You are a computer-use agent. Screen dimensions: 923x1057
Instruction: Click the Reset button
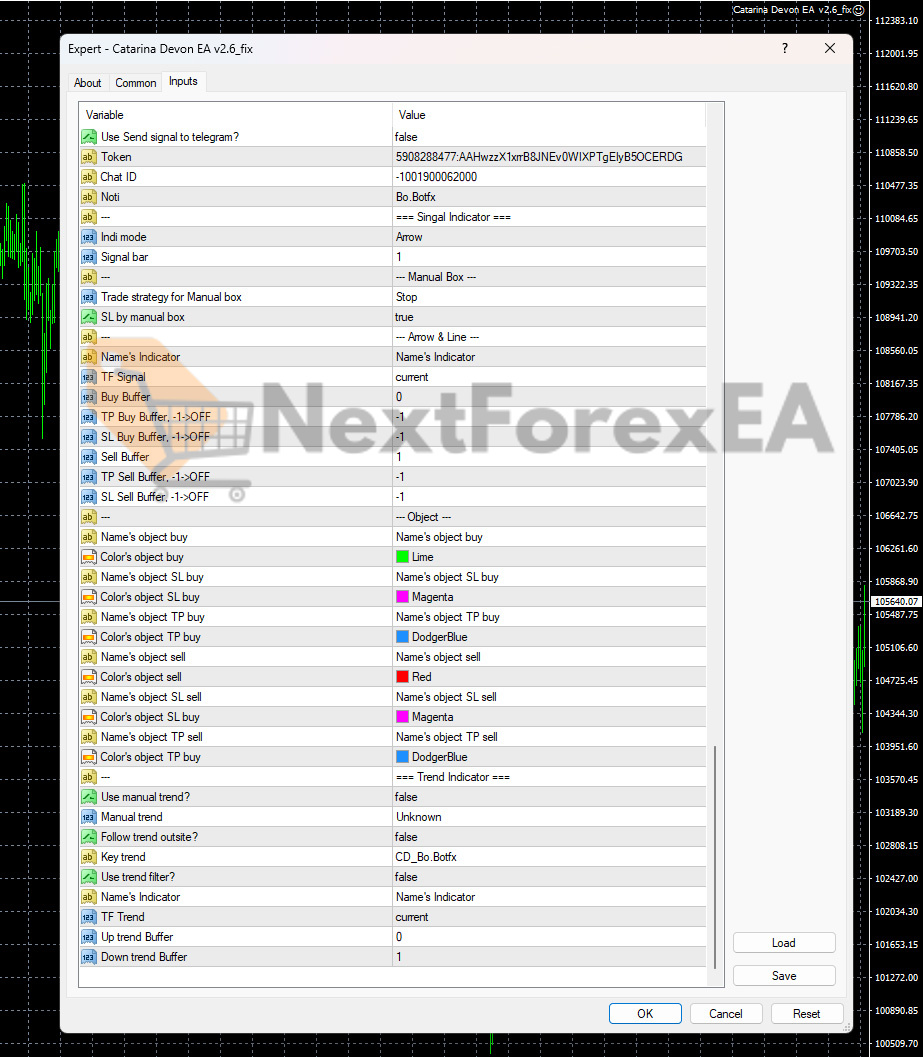tap(806, 1013)
